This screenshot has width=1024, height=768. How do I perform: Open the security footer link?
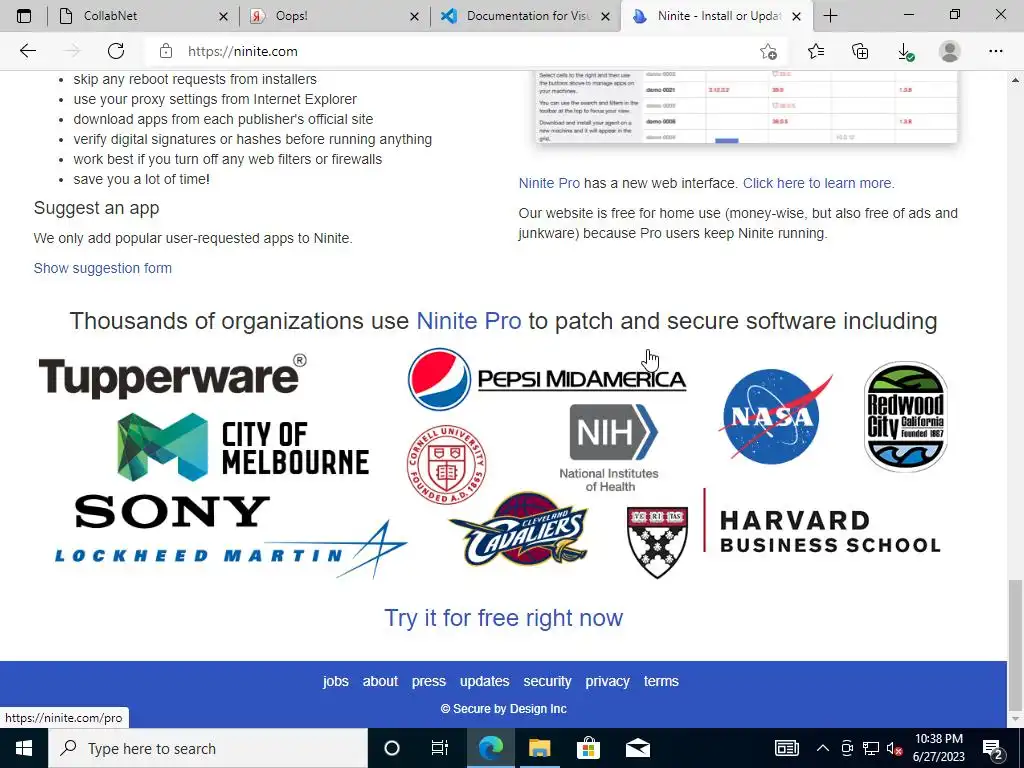click(x=547, y=681)
